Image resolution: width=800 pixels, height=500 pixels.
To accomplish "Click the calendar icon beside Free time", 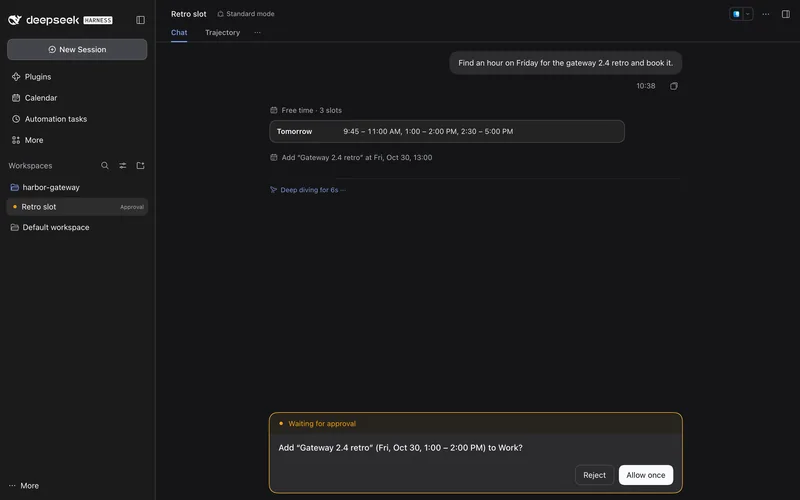I will (x=273, y=110).
